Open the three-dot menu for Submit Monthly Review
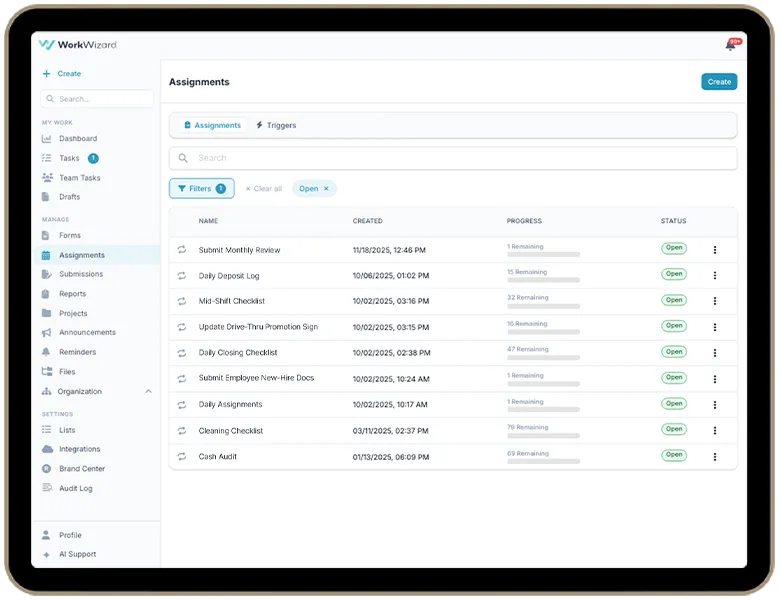 click(x=714, y=250)
